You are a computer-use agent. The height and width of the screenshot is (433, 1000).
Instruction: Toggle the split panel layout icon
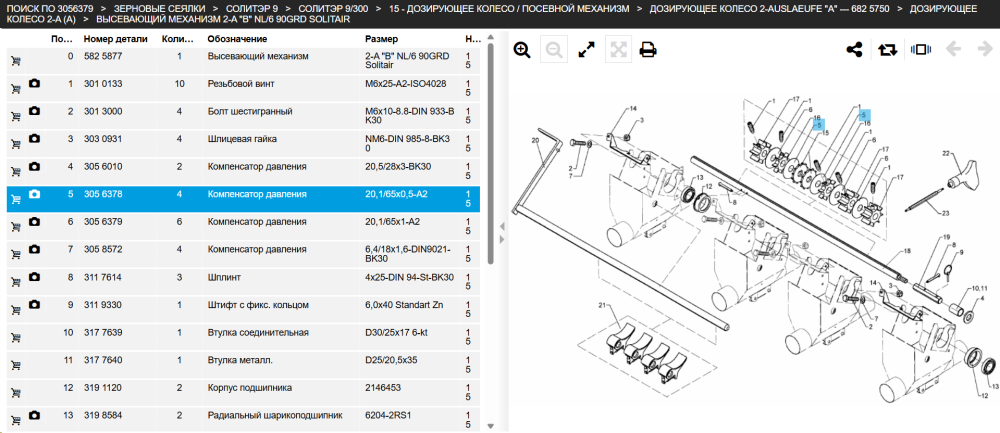921,50
